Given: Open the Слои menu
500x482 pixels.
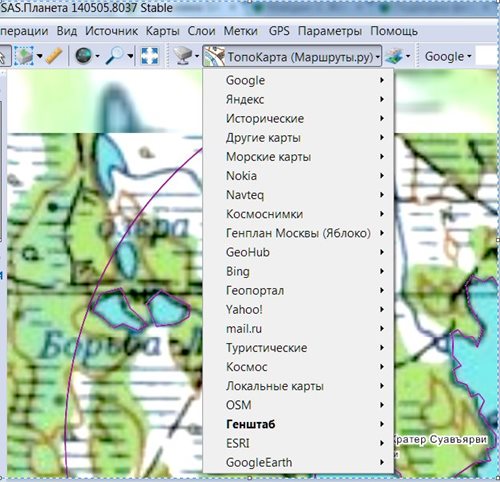Looking at the screenshot, I should [201, 31].
